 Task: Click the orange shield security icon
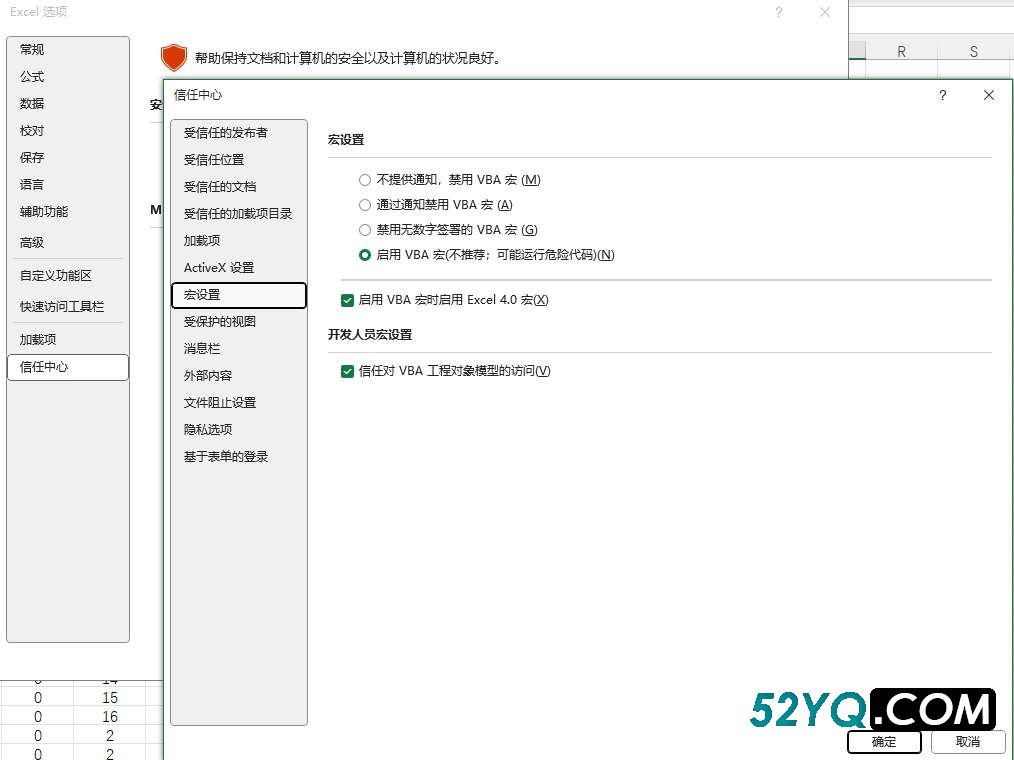click(174, 58)
